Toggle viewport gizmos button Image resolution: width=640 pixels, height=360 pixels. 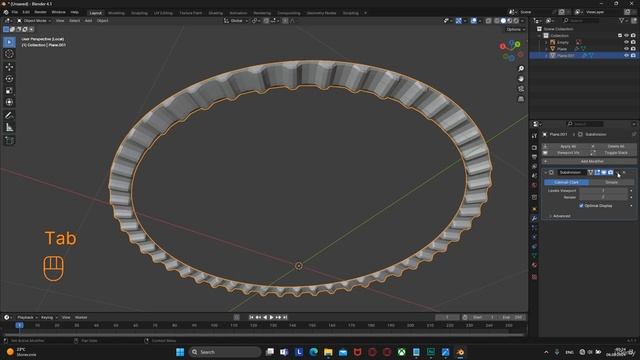459,20
